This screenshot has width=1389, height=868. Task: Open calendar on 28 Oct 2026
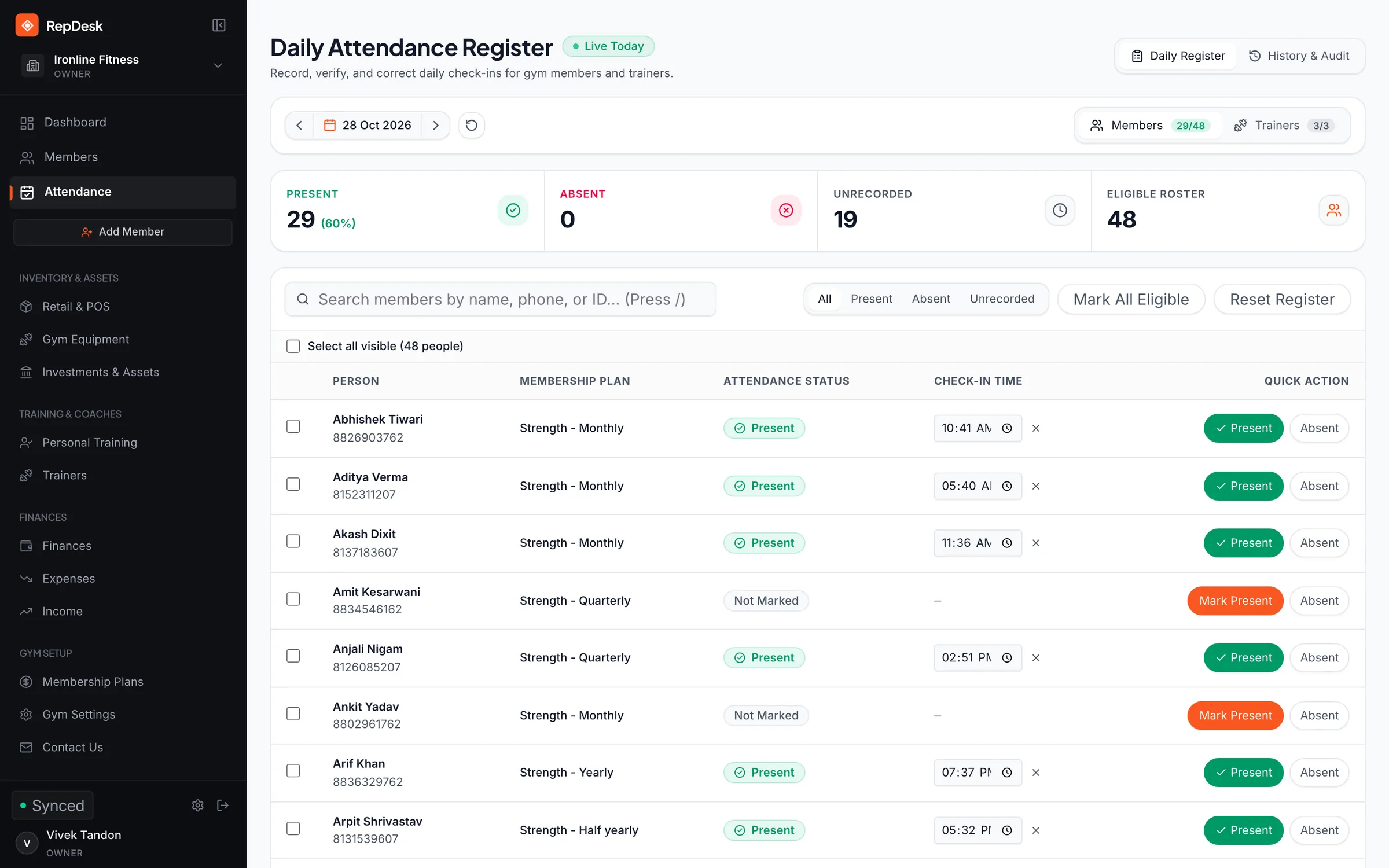tap(368, 125)
